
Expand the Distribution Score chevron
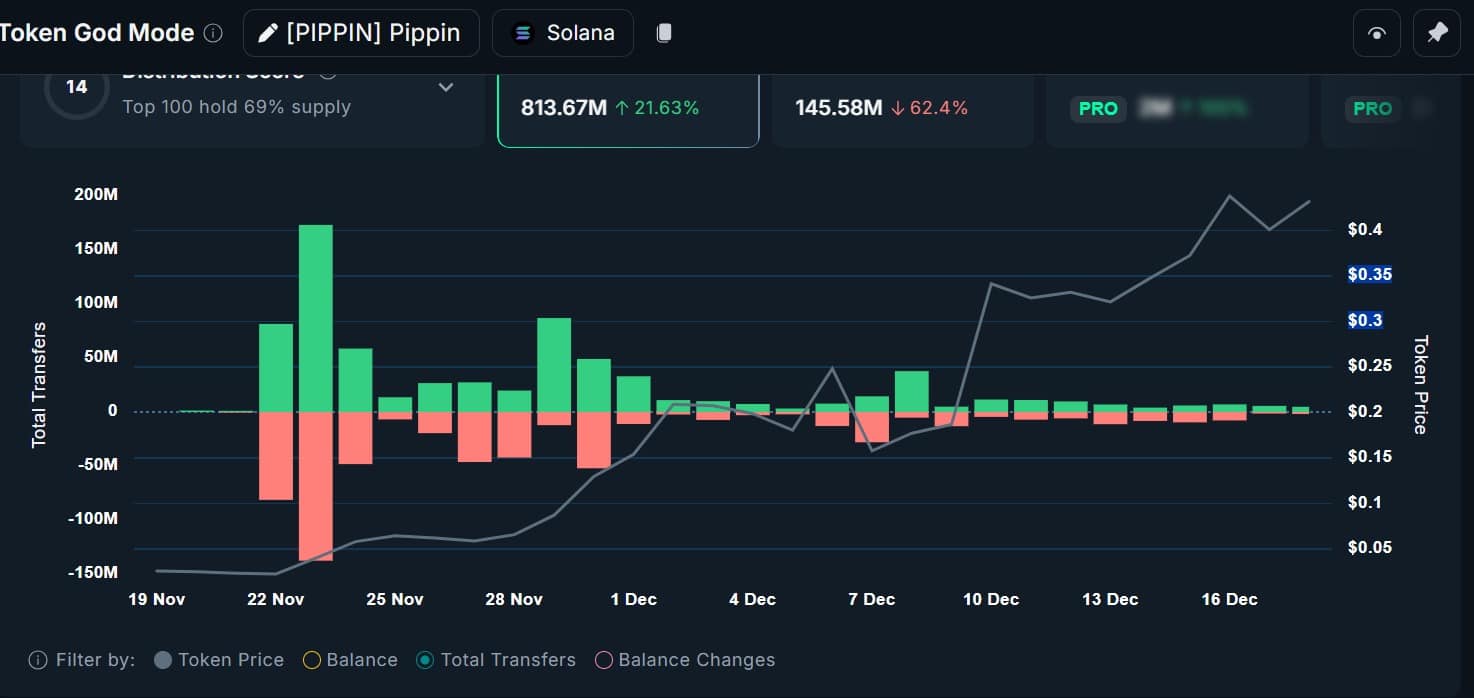coord(446,88)
